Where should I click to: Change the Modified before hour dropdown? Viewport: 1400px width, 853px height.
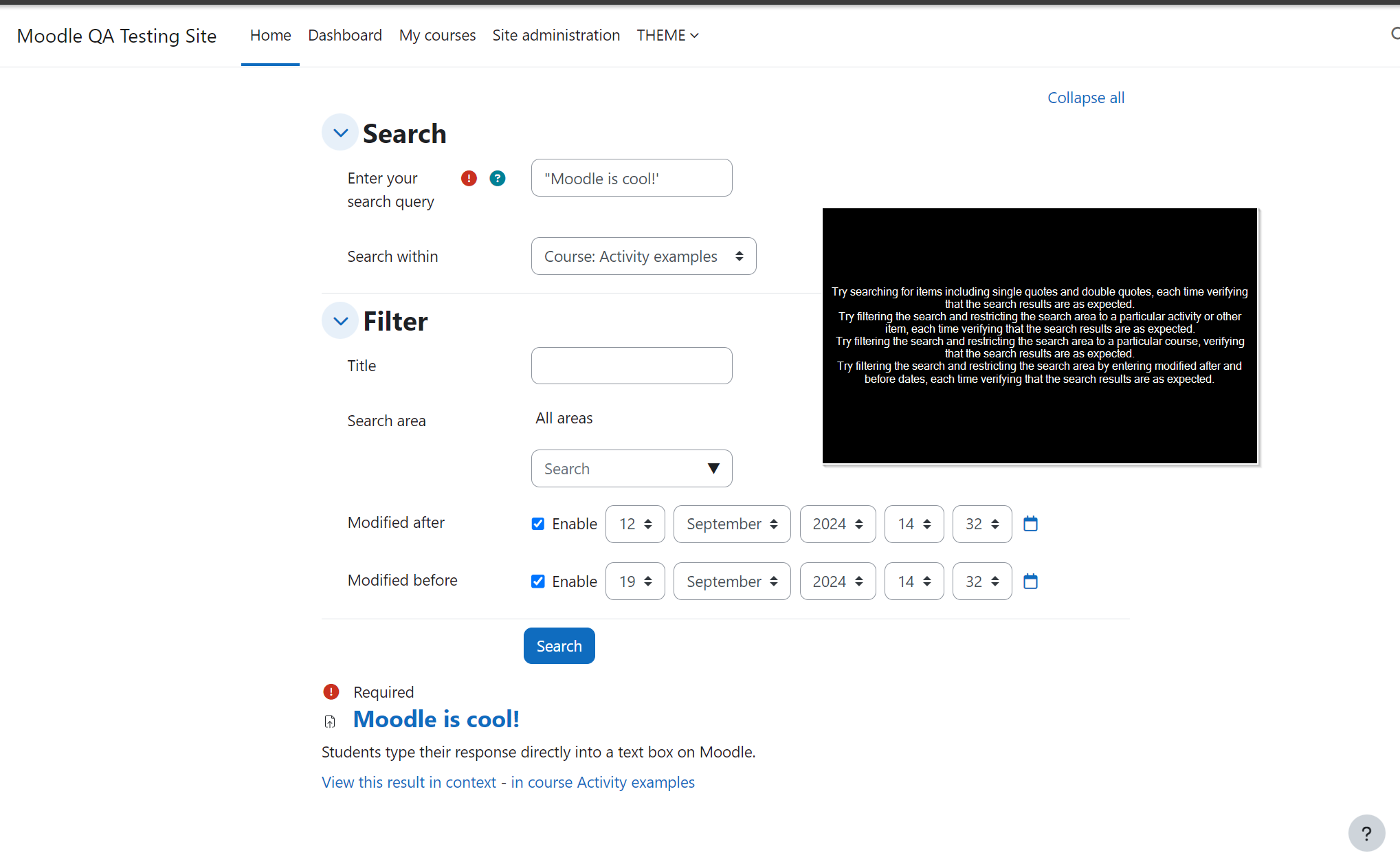pos(914,581)
